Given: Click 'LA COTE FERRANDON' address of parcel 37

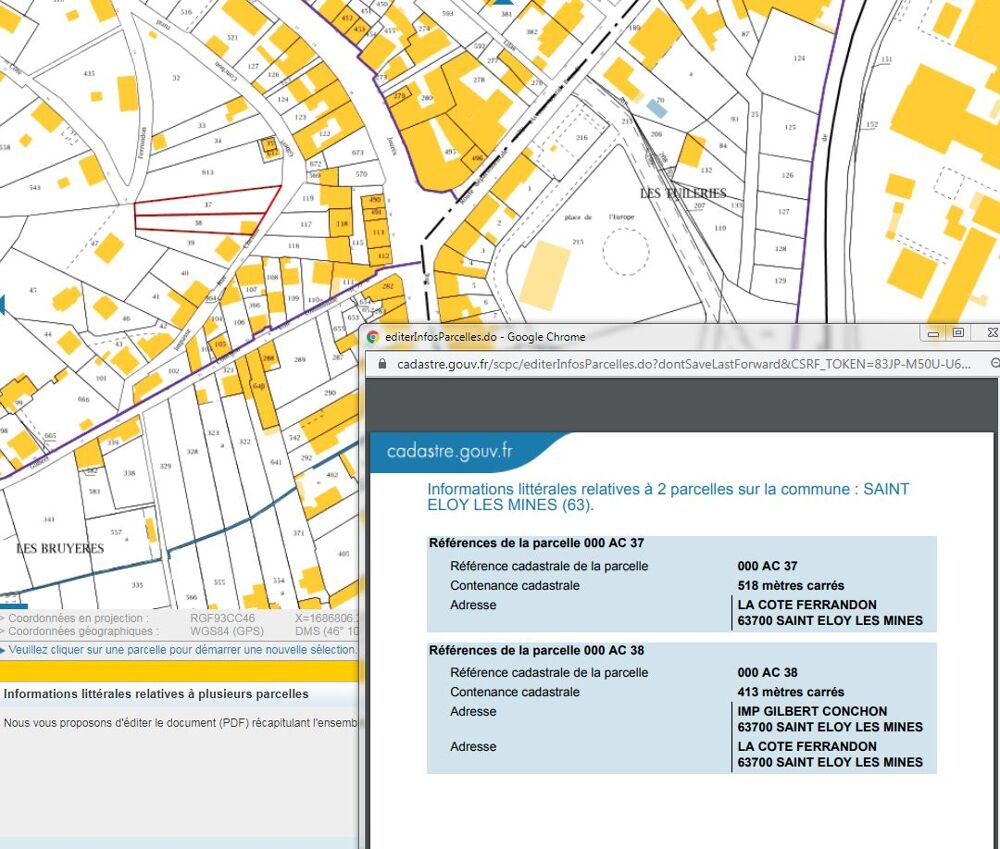Looking at the screenshot, I should click(807, 605).
